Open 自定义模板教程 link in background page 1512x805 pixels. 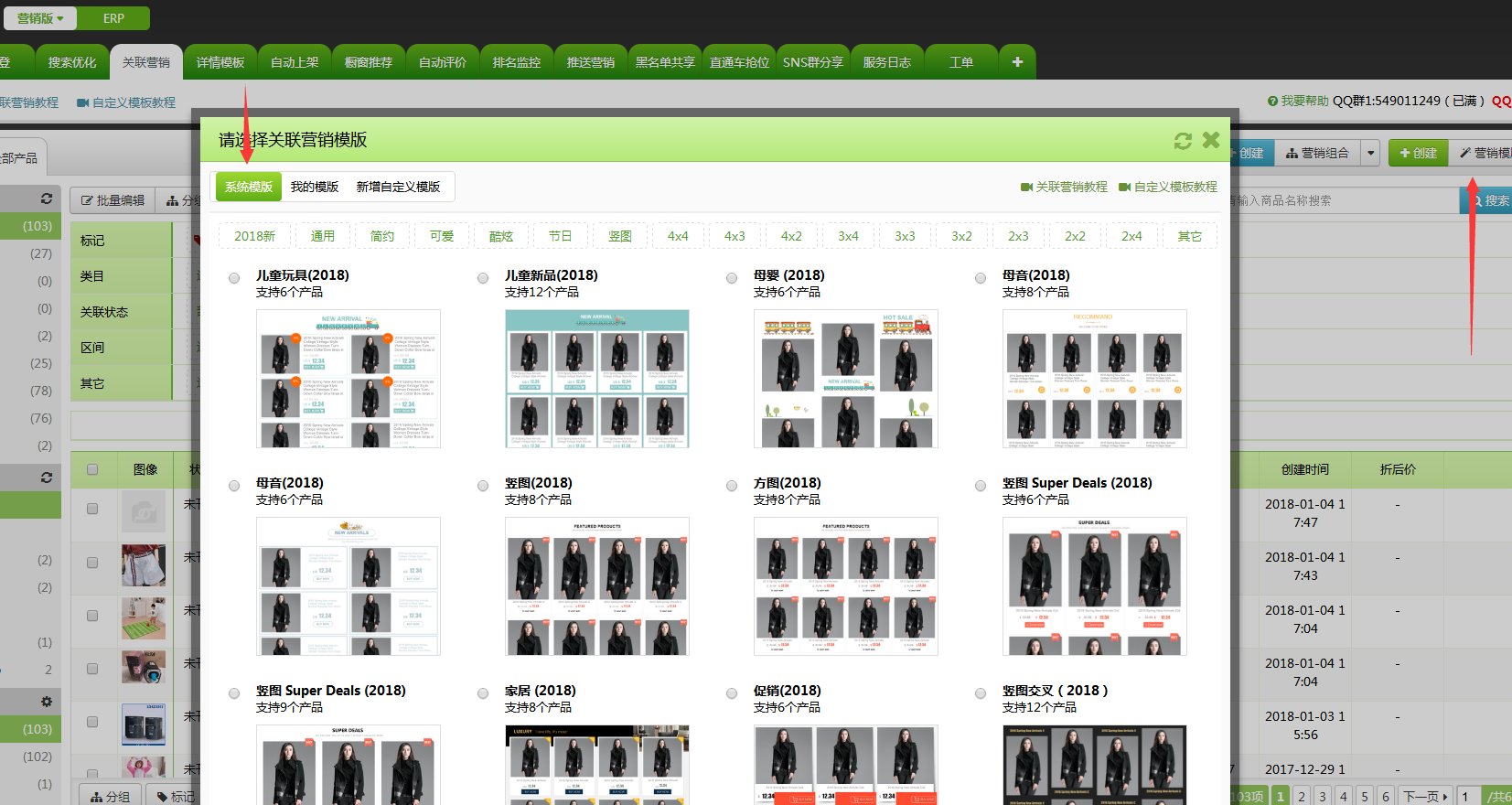point(126,102)
